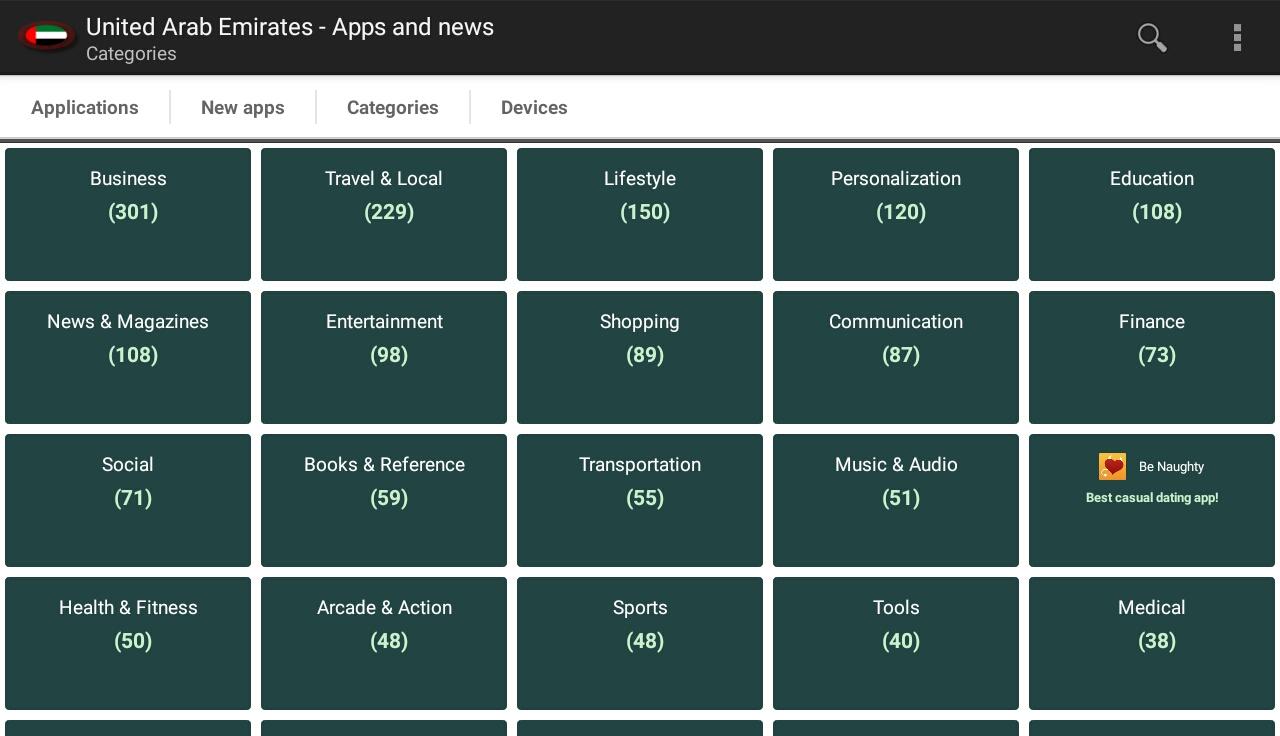Browse Travel & Local apps
Image resolution: width=1280 pixels, height=736 pixels.
coord(384,214)
